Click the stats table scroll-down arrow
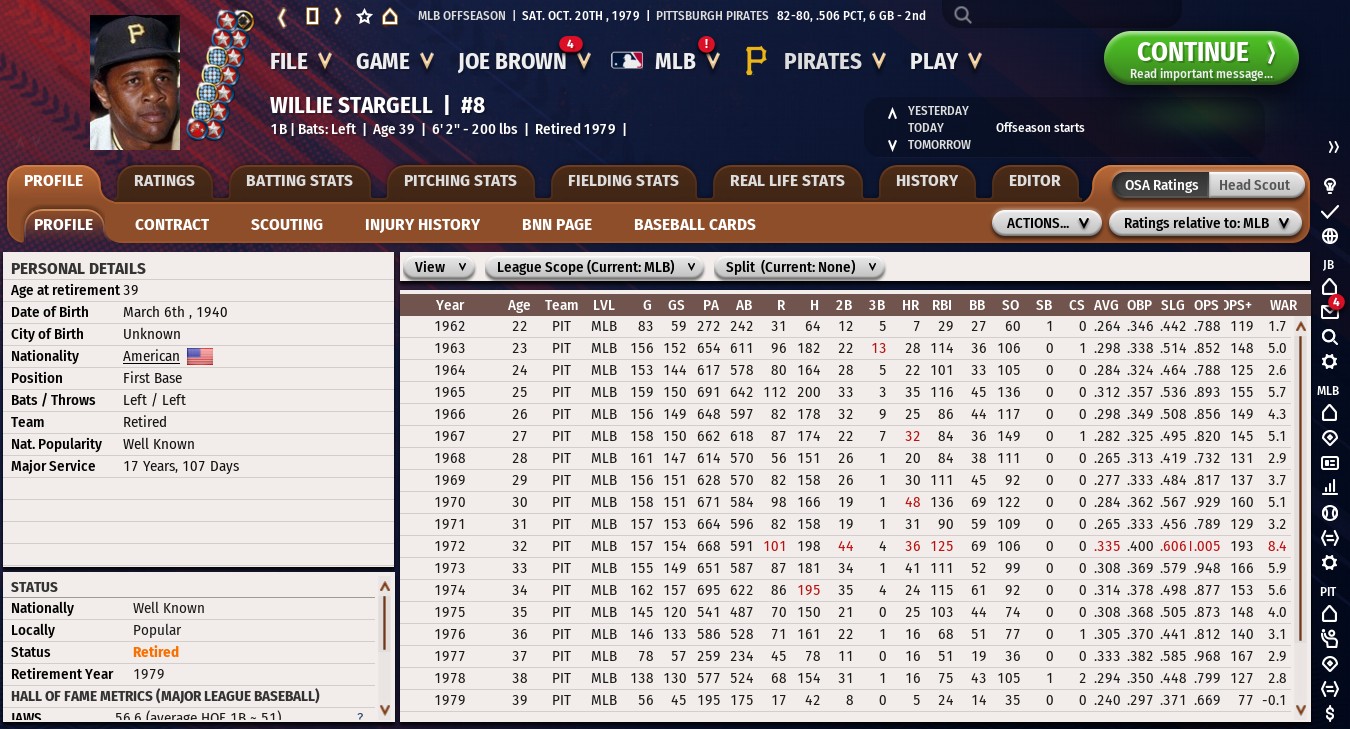Screen dimensions: 1350x729 tap(1301, 710)
